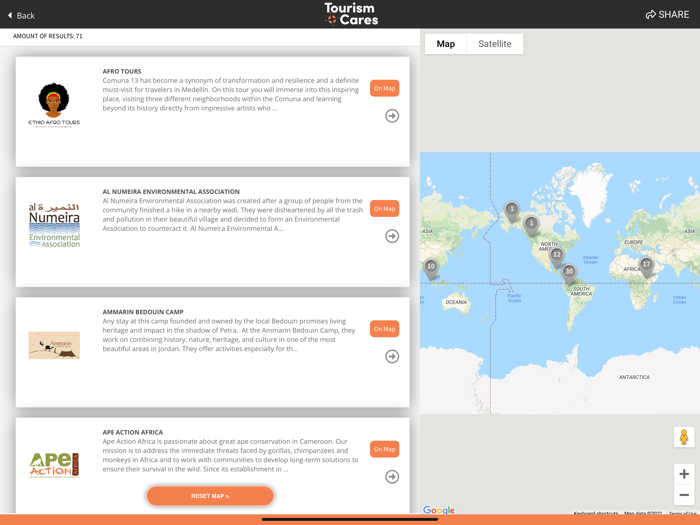Select the map cluster marker labeled 10
This screenshot has width=700, height=525.
coord(430,268)
